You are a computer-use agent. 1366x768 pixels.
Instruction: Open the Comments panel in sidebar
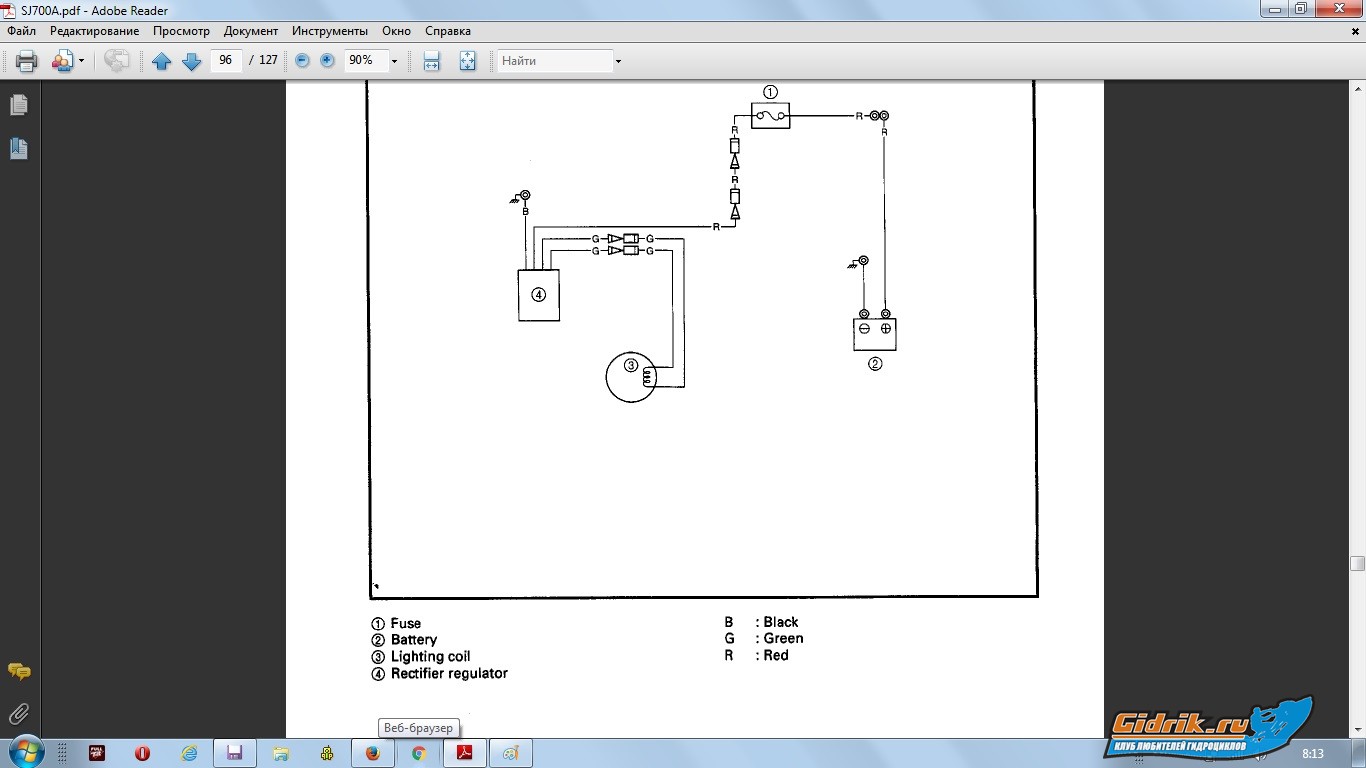(x=19, y=671)
